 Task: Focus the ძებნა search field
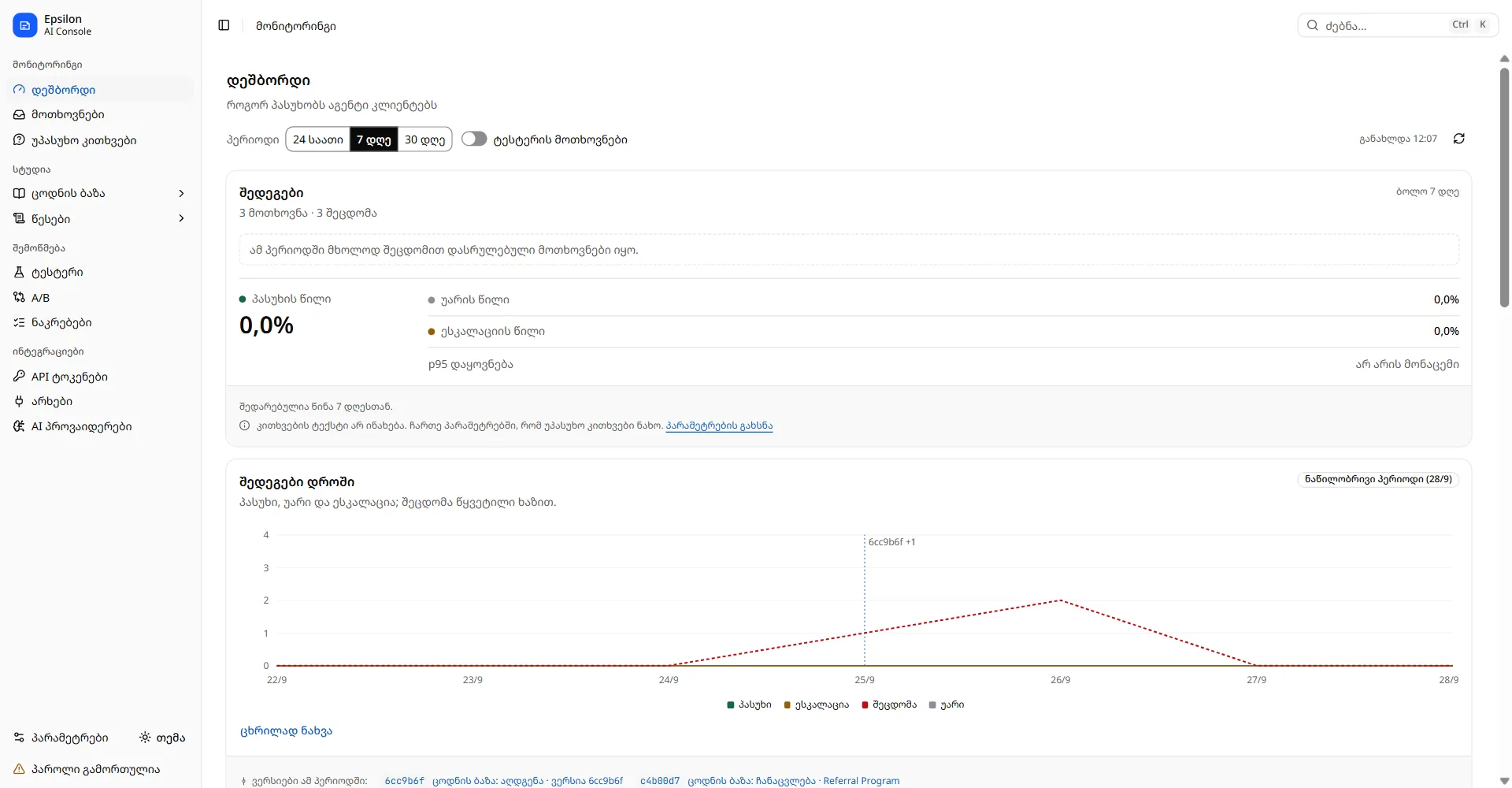click(1398, 25)
